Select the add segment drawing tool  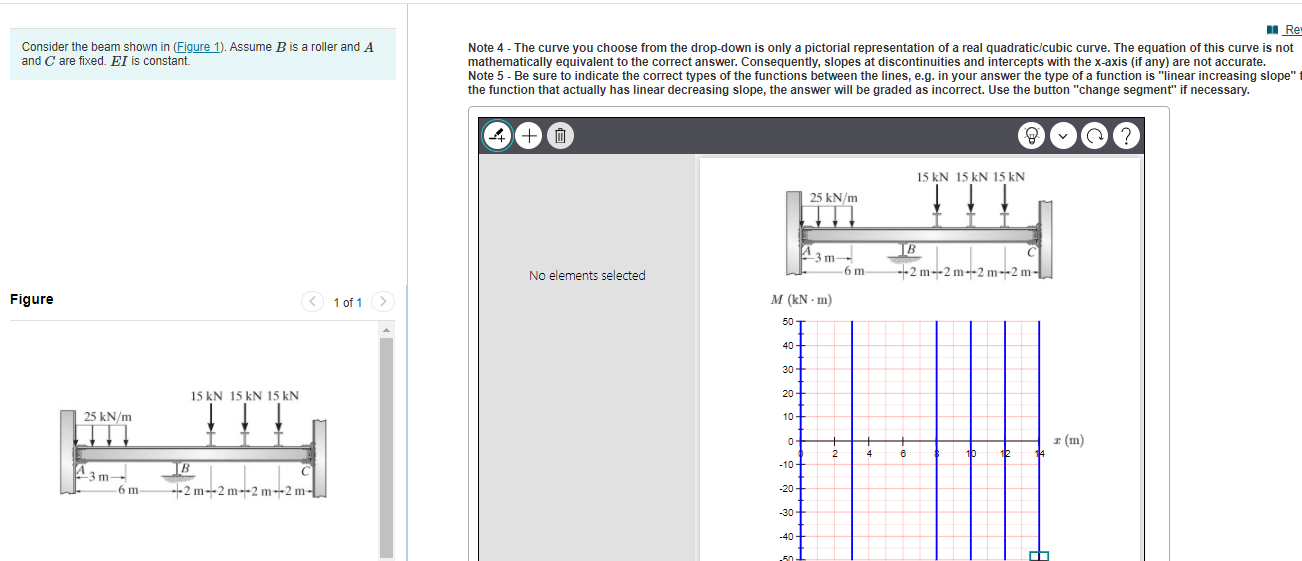point(498,134)
